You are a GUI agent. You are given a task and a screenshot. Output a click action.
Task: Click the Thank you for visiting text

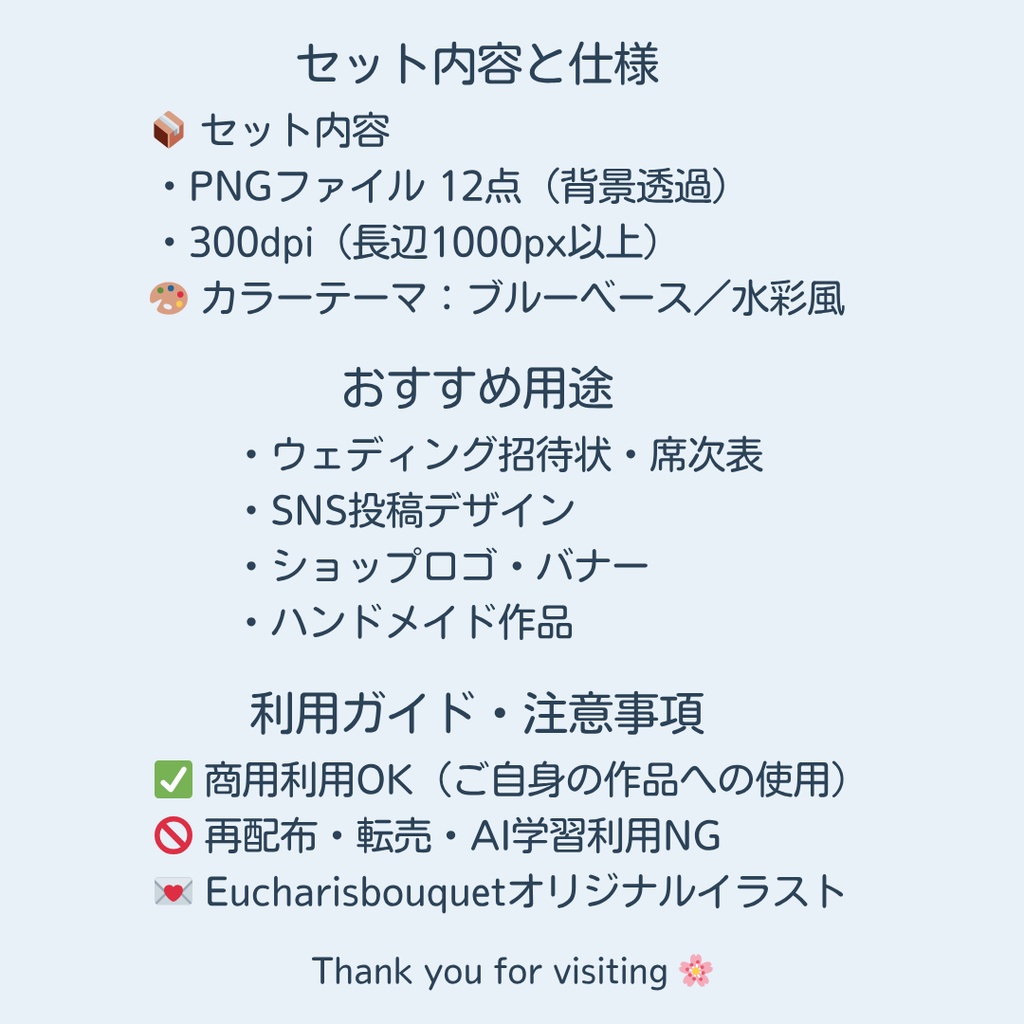tap(489, 971)
